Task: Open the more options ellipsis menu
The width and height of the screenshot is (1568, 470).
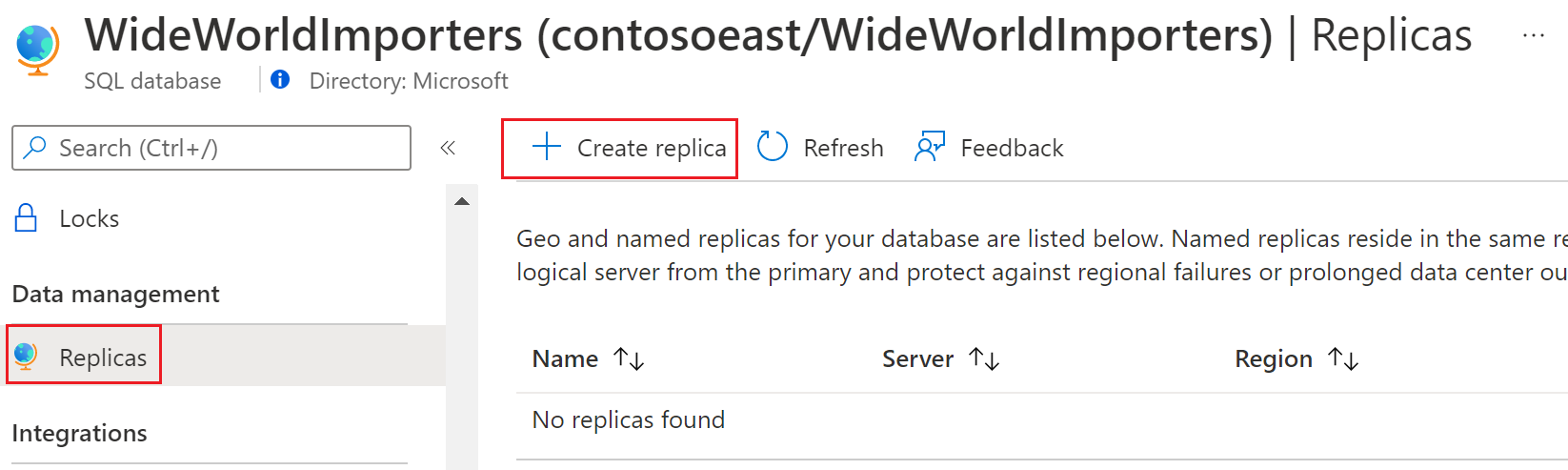Action: click(1533, 36)
